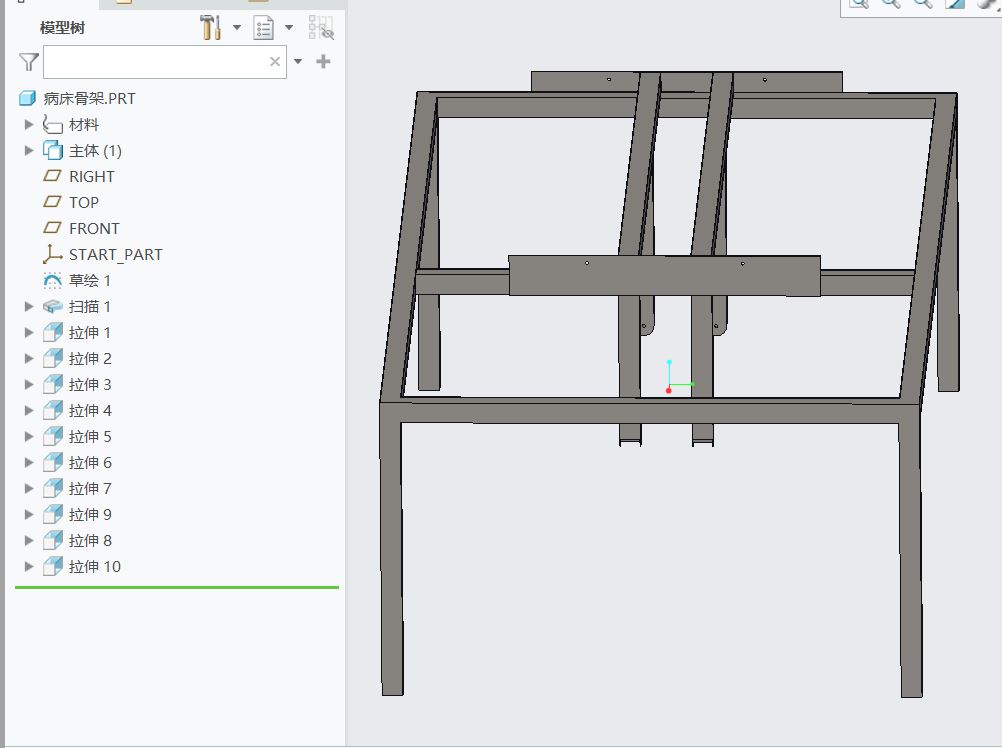Select the 拉伸 4 extrude icon
The image size is (1002, 748).
click(53, 411)
